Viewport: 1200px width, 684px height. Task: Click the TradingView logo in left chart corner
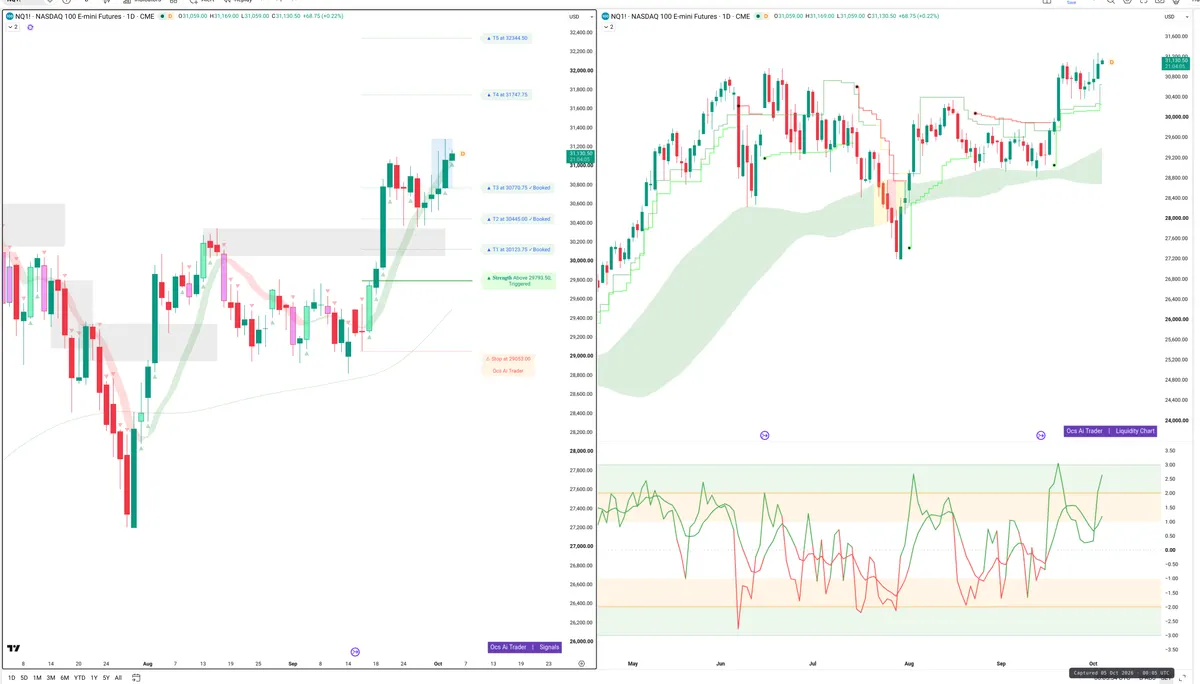click(x=13, y=648)
